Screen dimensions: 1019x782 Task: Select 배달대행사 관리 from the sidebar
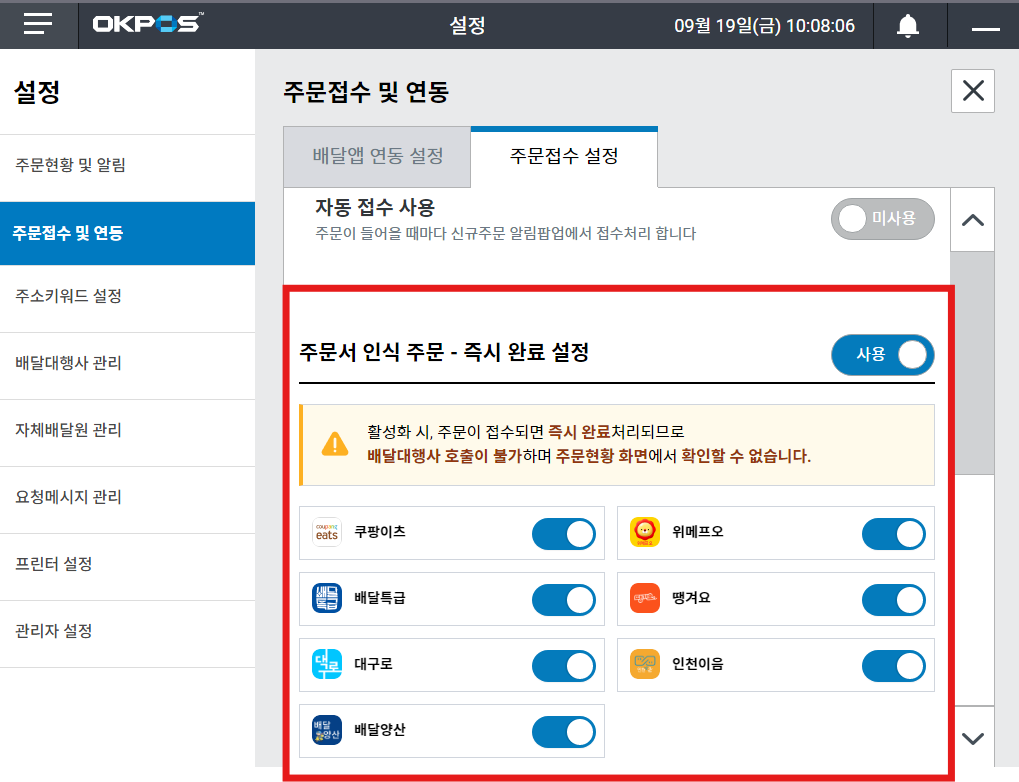point(68,363)
